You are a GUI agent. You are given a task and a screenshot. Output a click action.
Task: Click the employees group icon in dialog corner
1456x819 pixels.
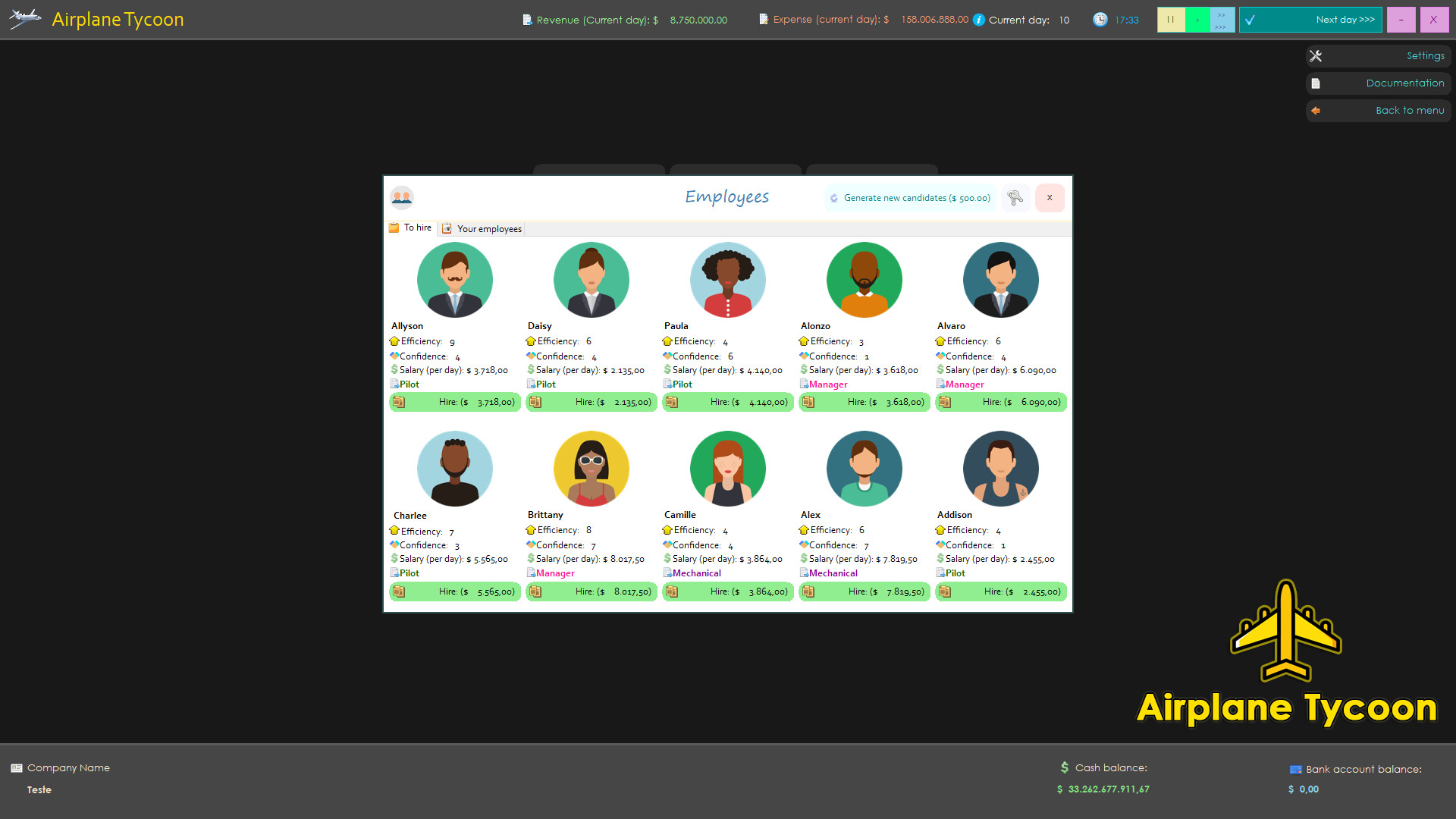402,197
